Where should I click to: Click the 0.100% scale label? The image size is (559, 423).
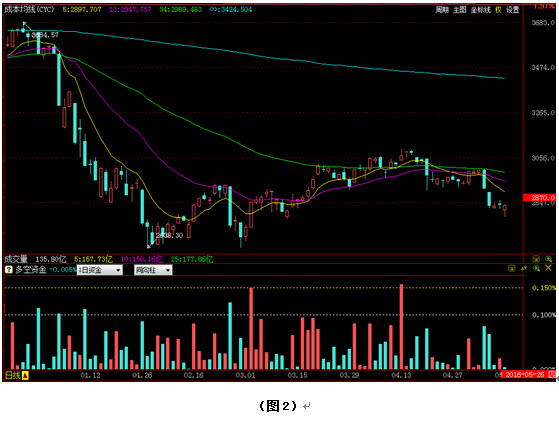pos(544,315)
